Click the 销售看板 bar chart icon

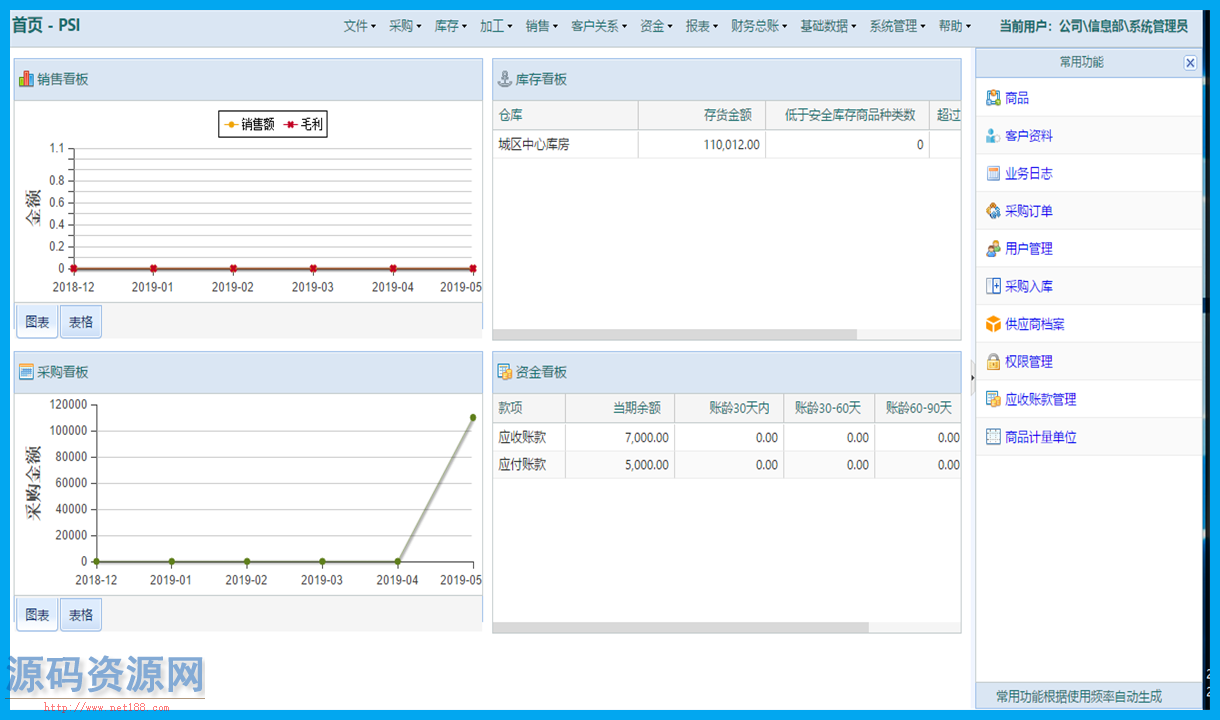pyautogui.click(x=26, y=78)
